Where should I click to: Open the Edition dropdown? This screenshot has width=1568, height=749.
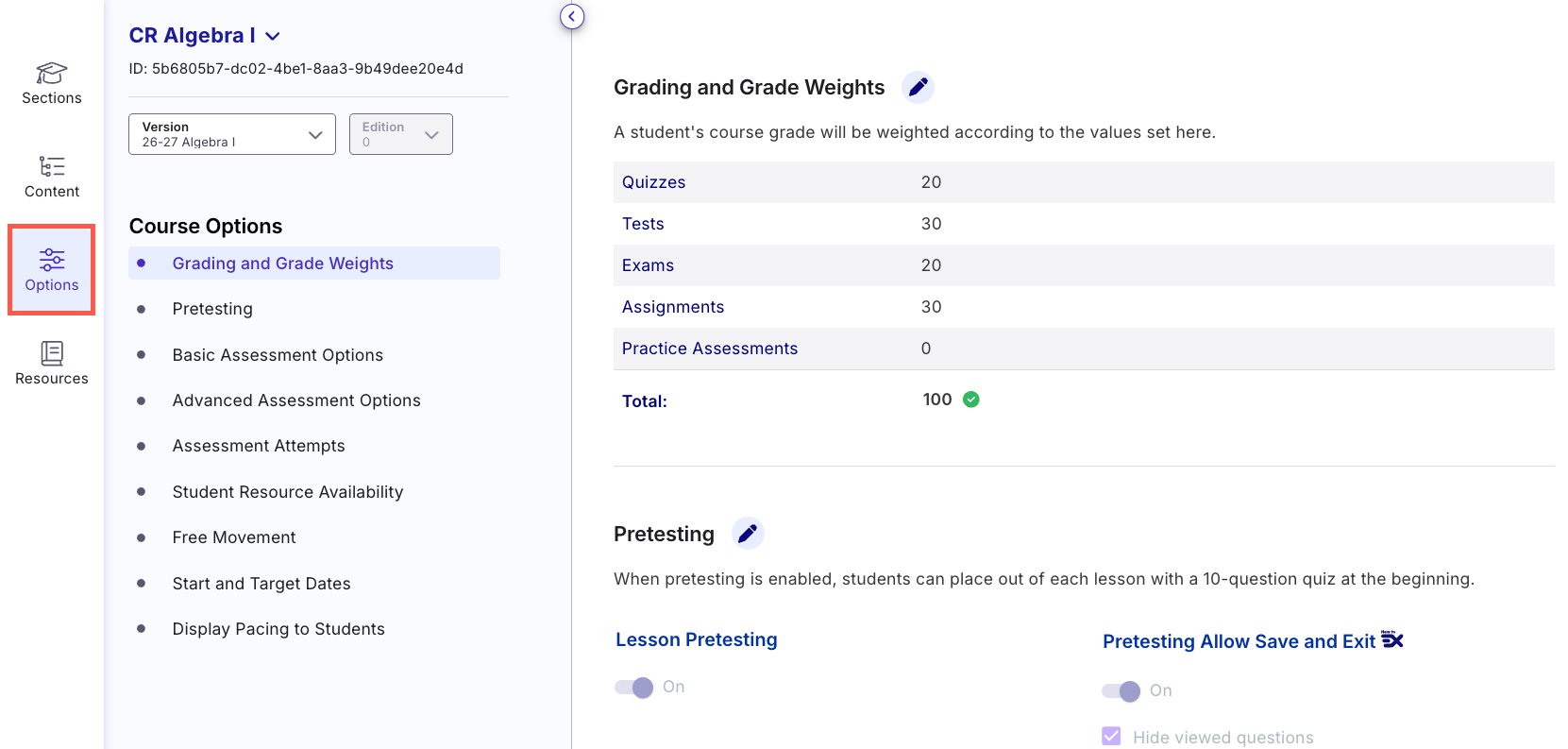pos(401,134)
